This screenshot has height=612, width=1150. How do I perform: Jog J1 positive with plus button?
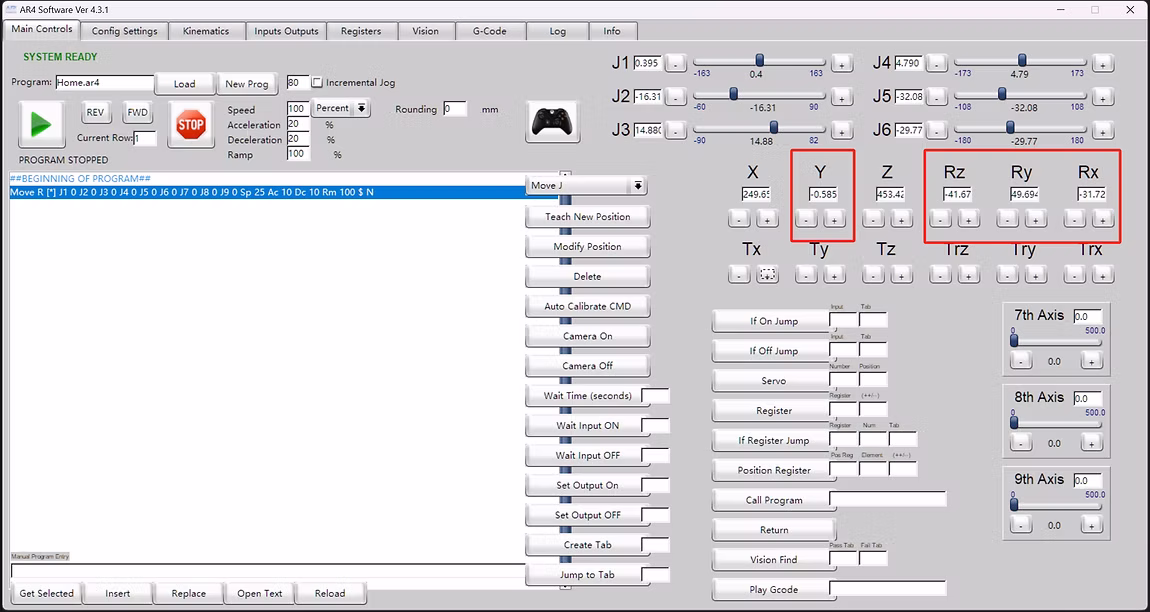(x=841, y=65)
